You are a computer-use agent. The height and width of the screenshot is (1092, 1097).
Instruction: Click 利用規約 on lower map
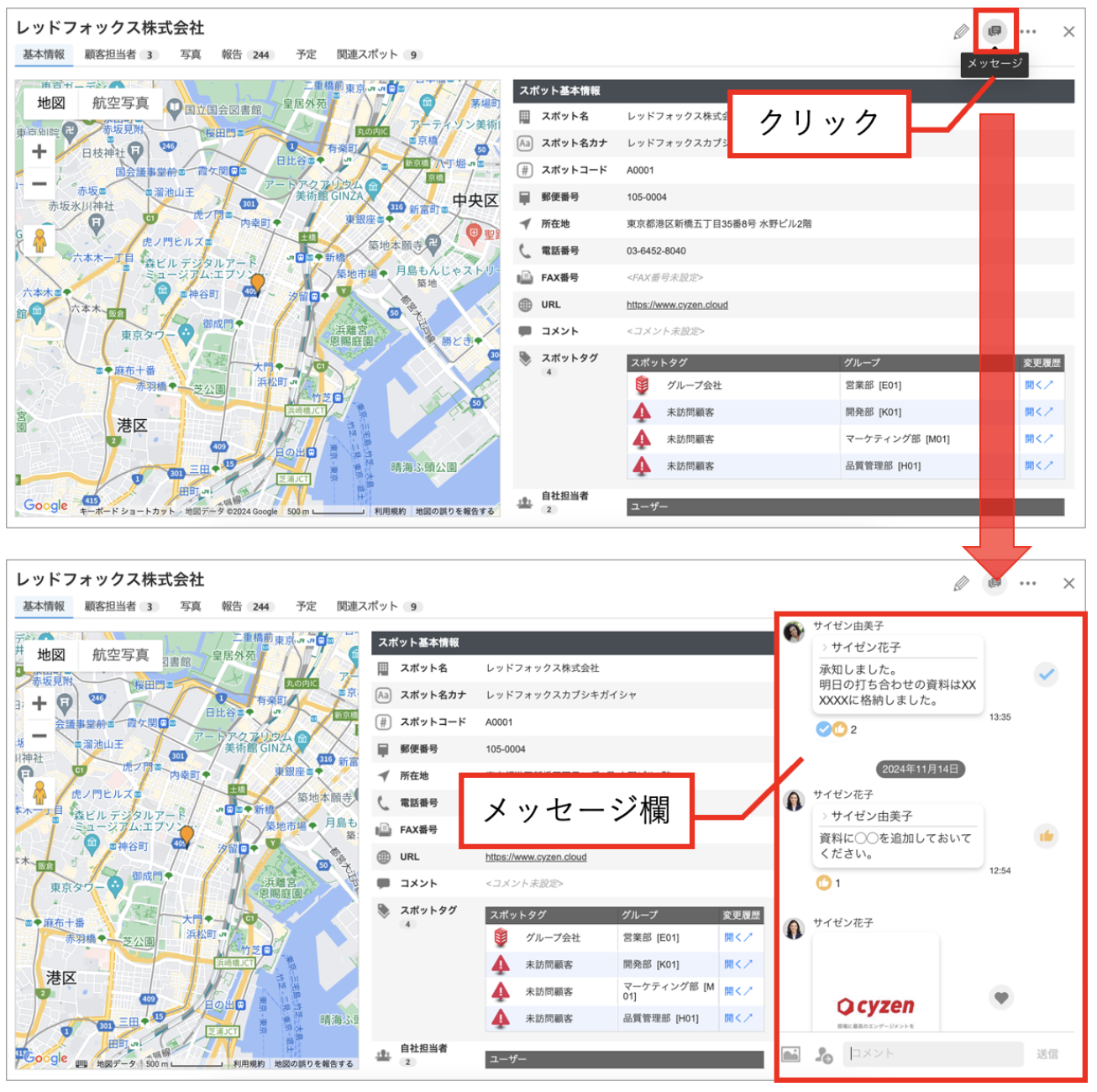tap(249, 1063)
